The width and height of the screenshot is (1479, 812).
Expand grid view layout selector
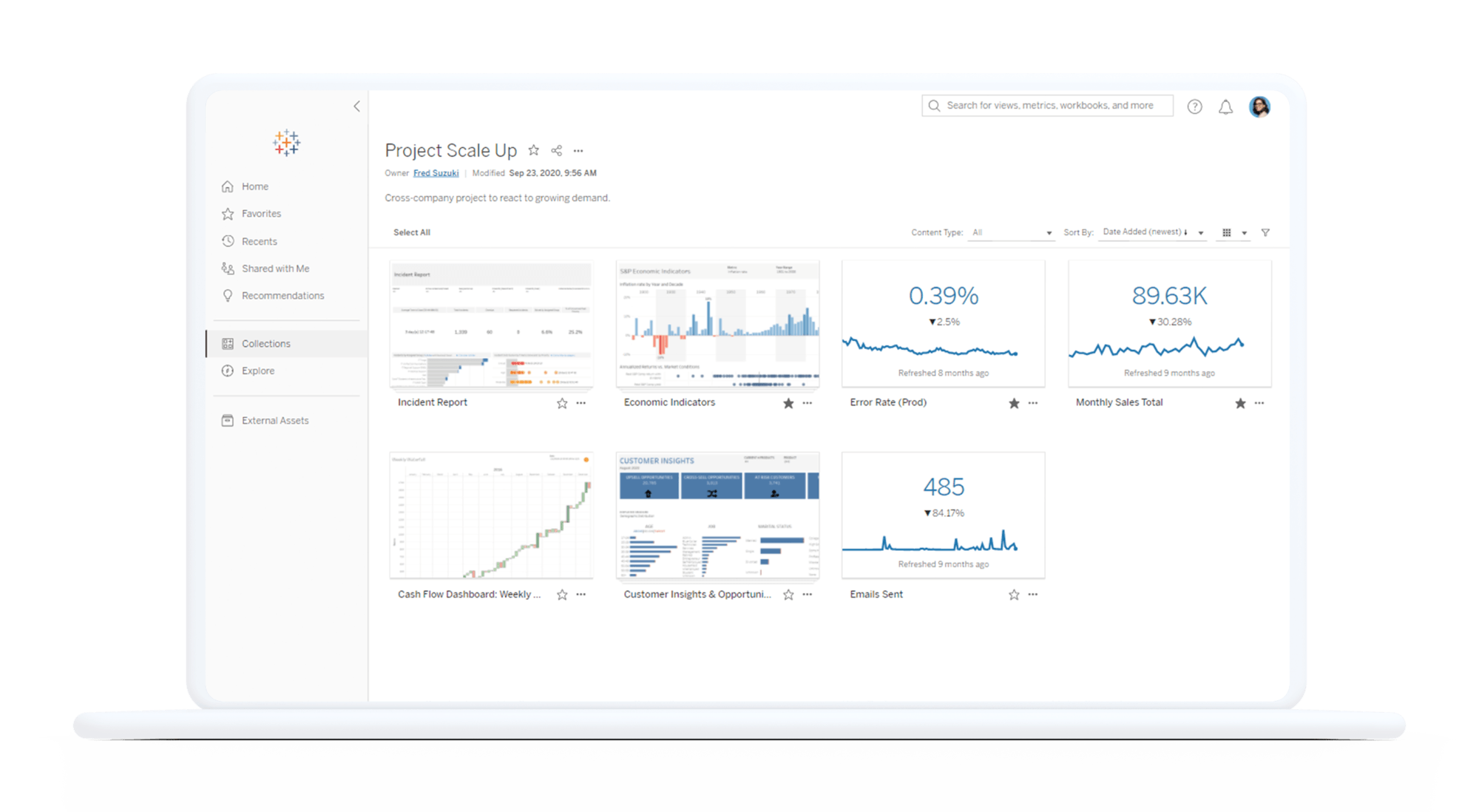[1244, 234]
